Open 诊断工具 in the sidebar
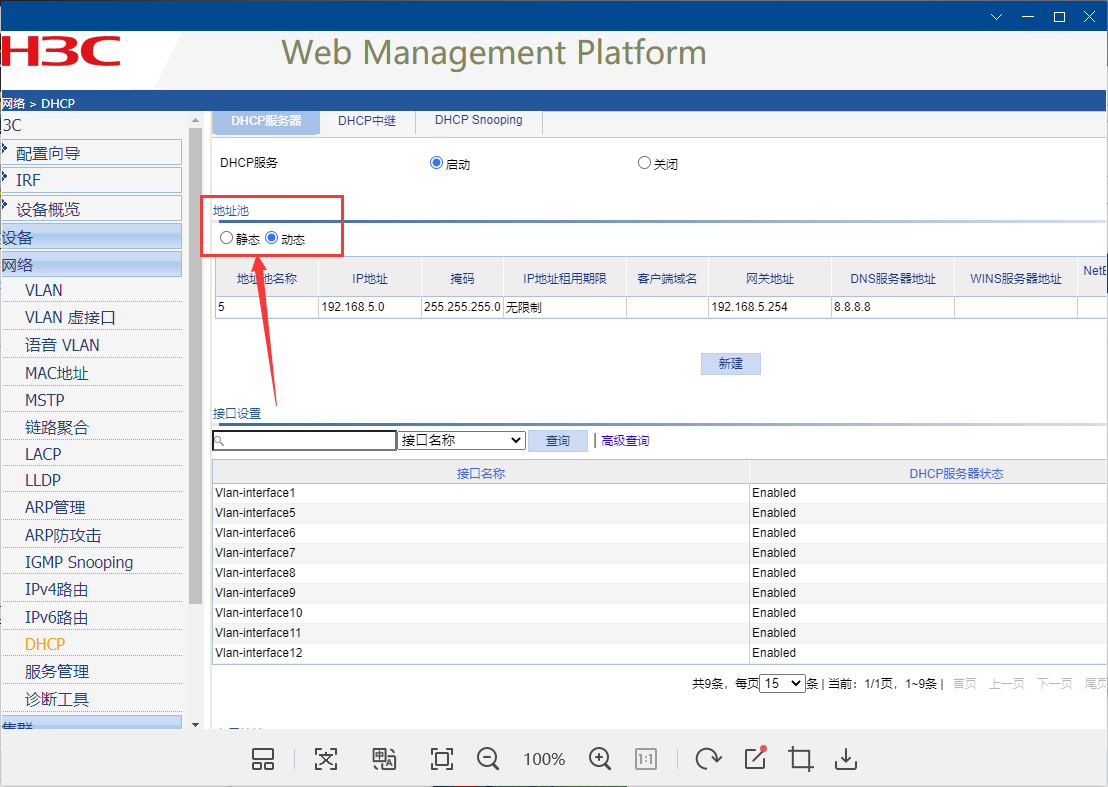 click(x=57, y=699)
